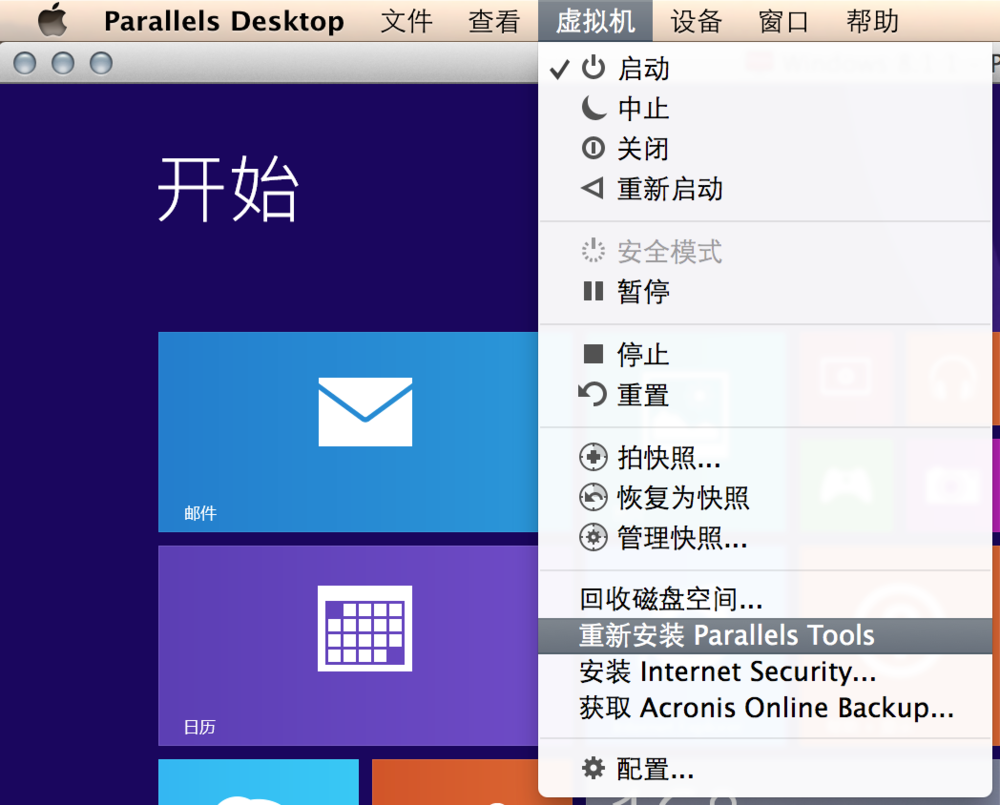The height and width of the screenshot is (805, 1000).
Task: Open the 日历 calendar tile
Action: 348,646
